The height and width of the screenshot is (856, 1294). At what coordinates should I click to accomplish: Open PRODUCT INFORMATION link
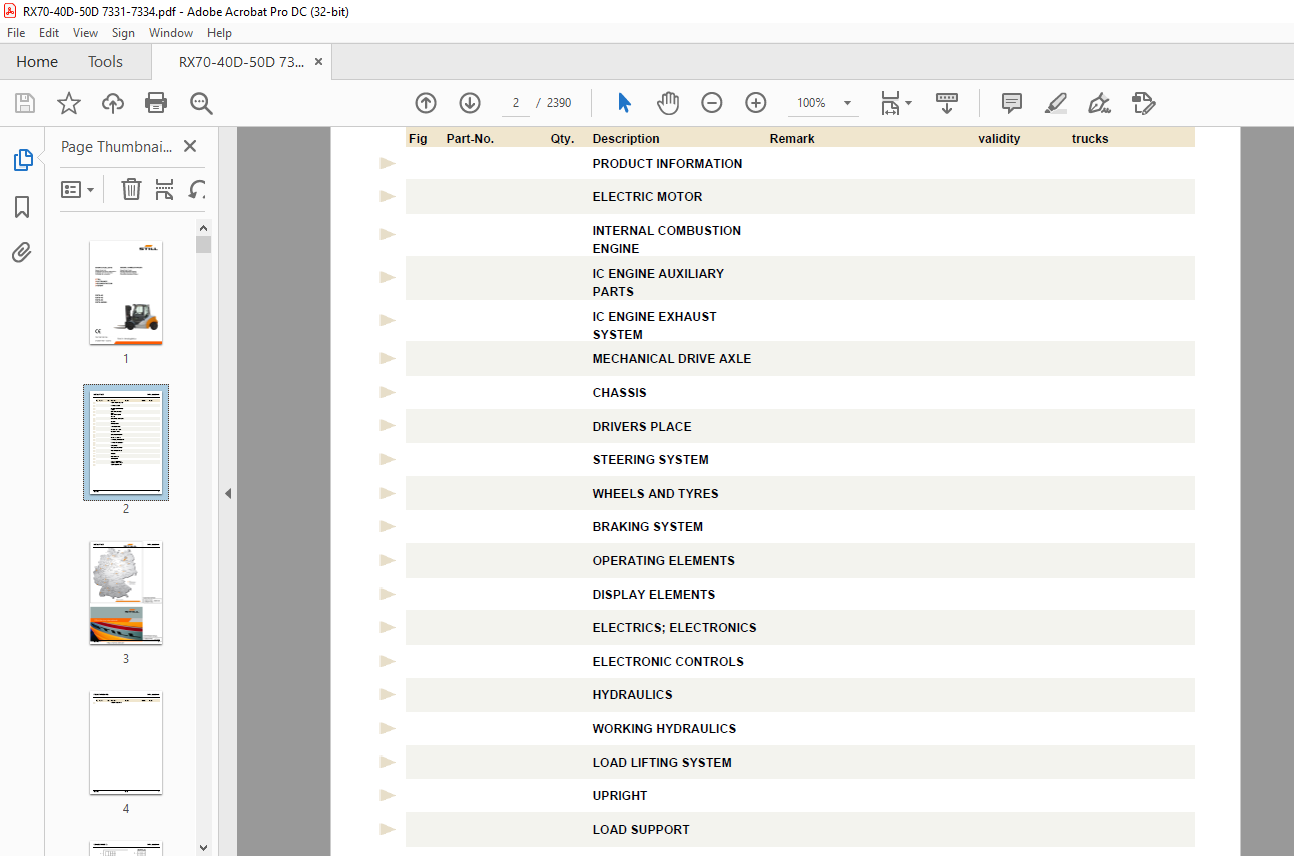point(667,163)
